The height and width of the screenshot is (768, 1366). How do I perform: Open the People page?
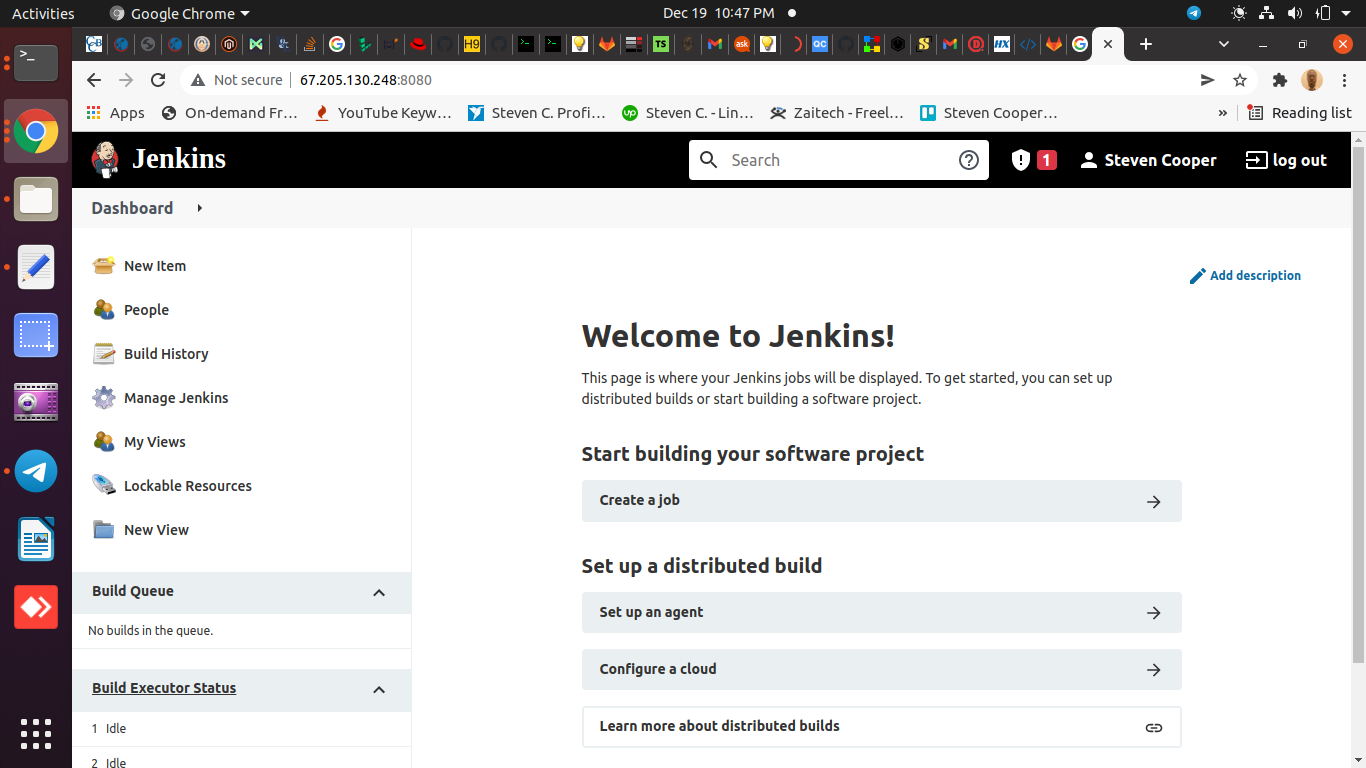pyautogui.click(x=146, y=310)
